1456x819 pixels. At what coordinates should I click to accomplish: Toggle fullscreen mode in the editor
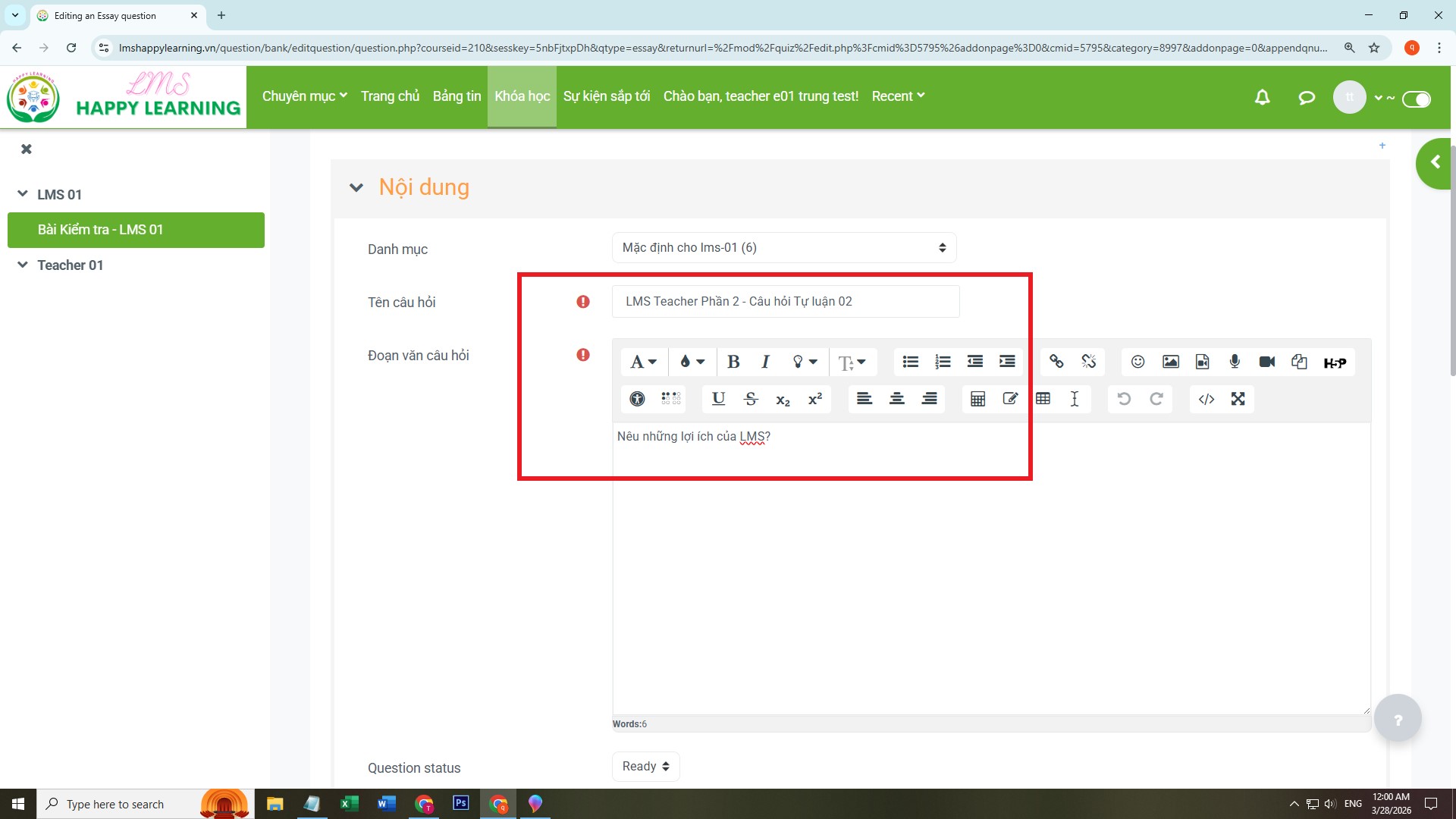1238,399
